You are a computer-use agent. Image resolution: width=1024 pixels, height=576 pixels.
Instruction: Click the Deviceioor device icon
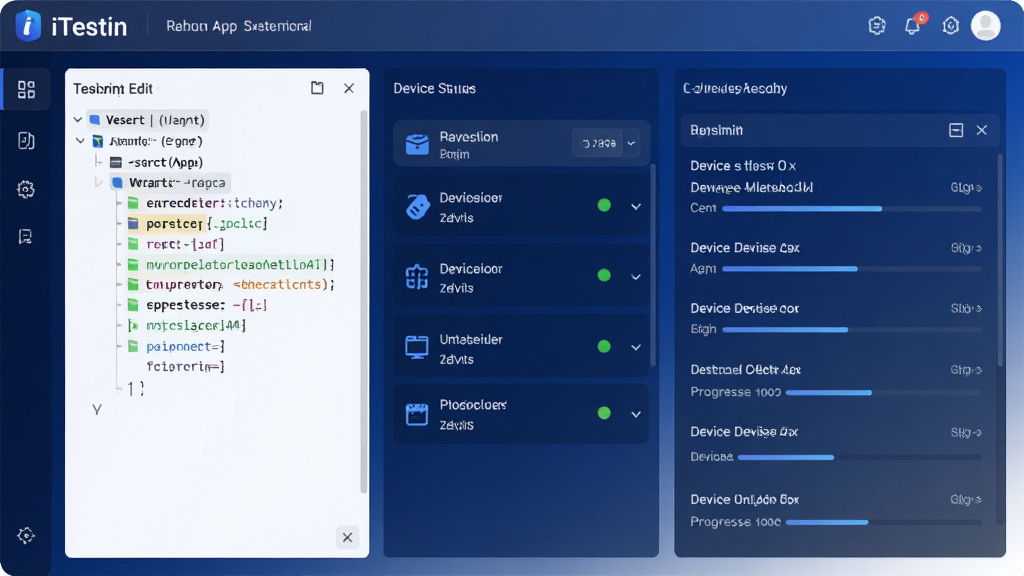(417, 277)
